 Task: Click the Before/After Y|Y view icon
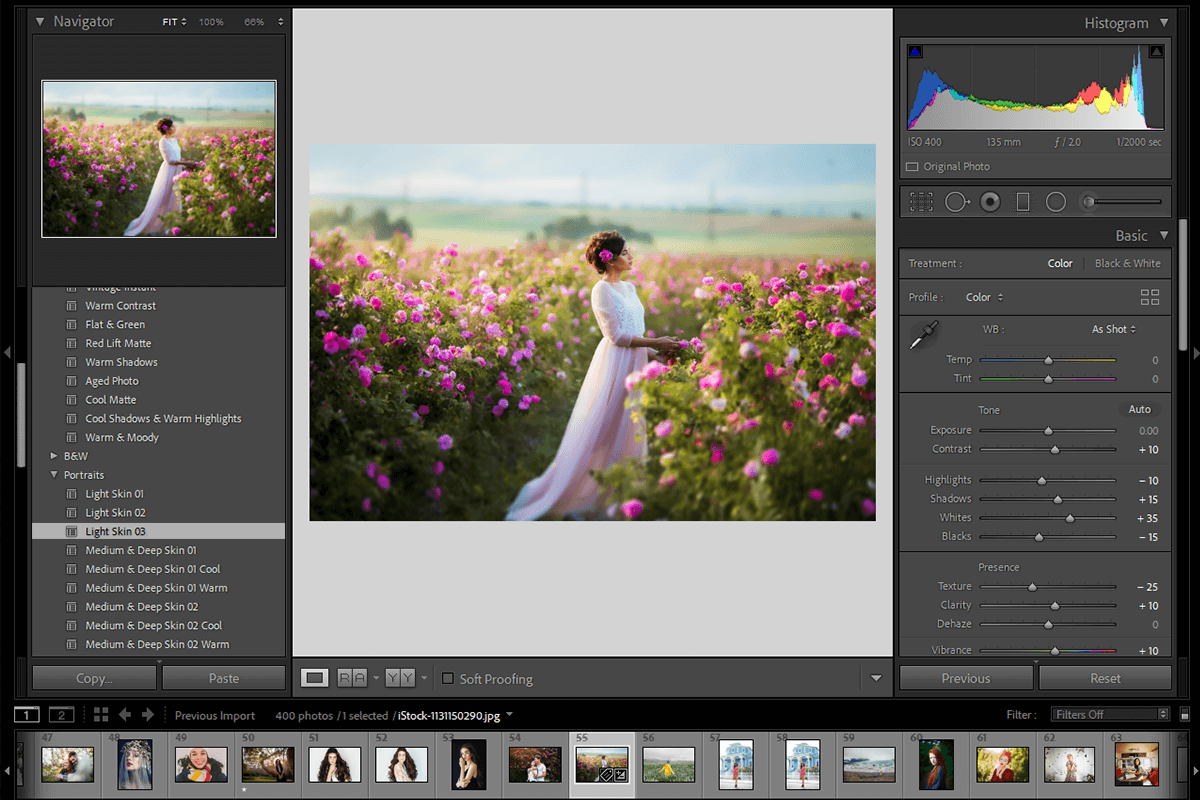click(400, 678)
